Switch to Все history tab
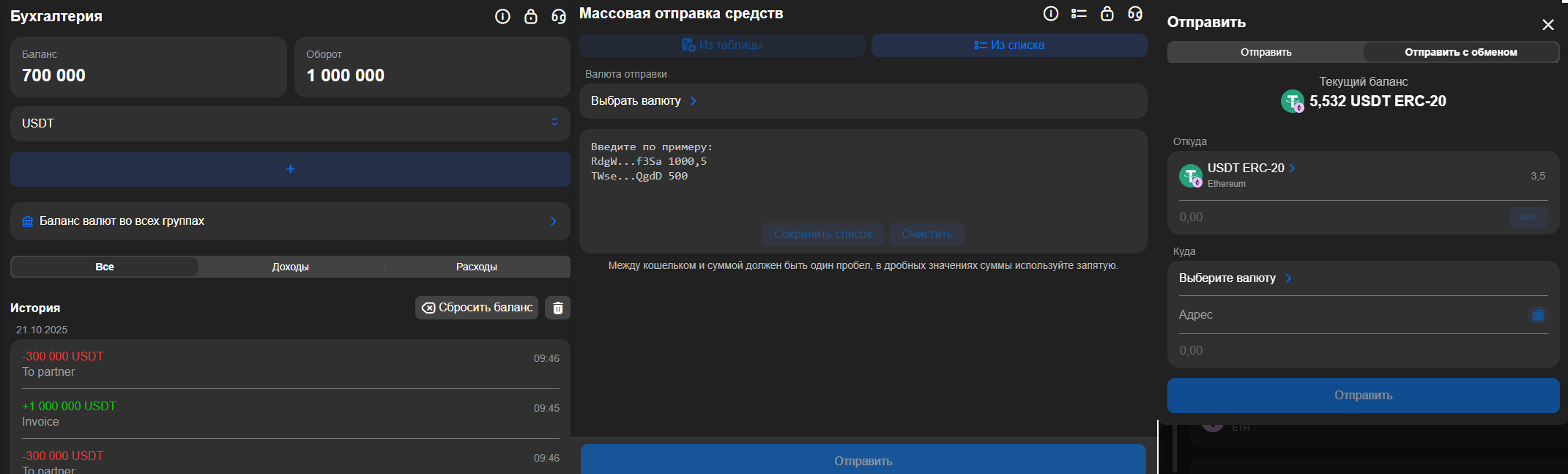The image size is (1568, 474). tap(105, 267)
